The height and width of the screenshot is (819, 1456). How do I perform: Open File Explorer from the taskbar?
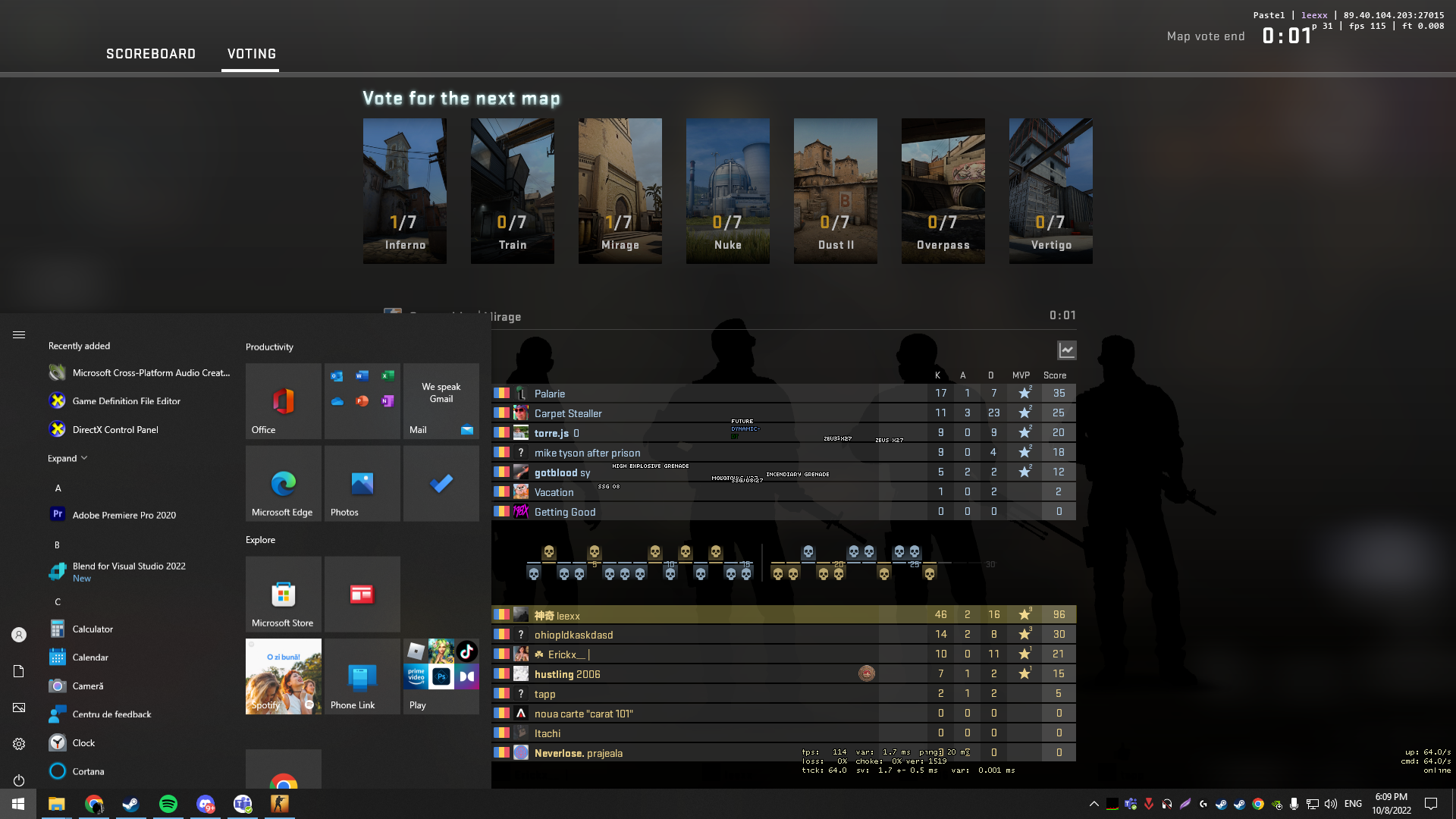[57, 804]
